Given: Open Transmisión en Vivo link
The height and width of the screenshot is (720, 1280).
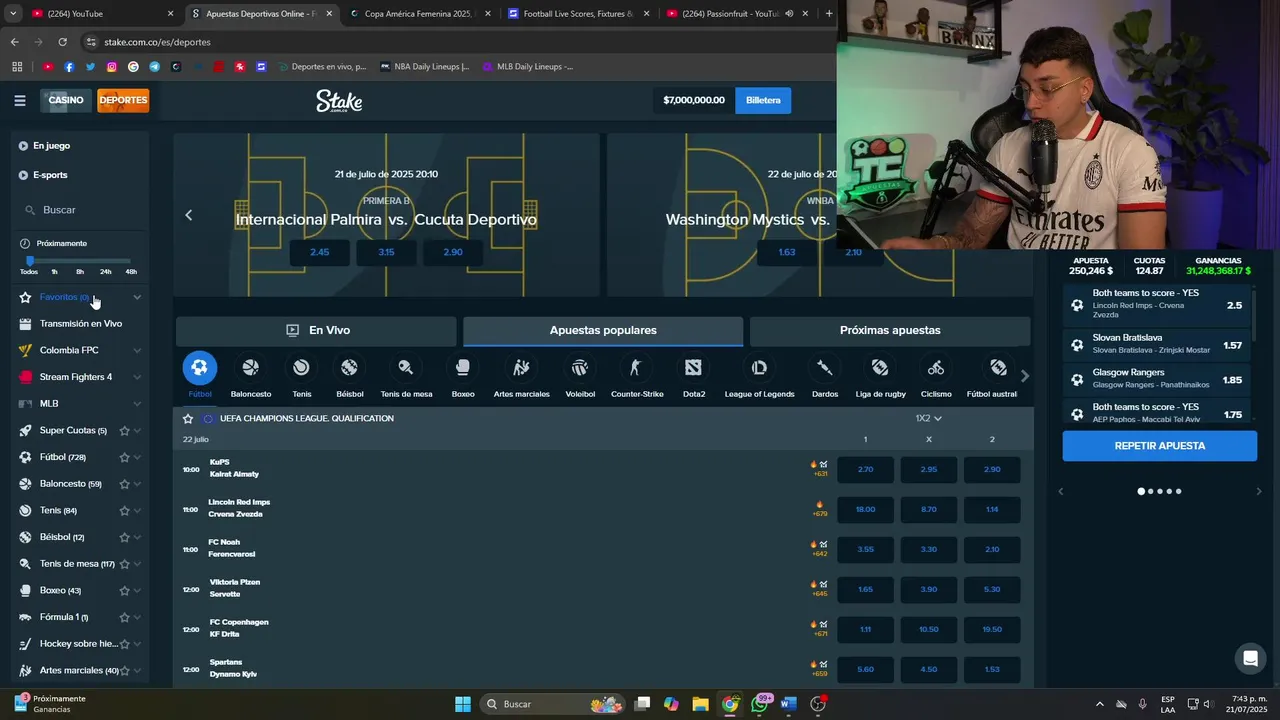Looking at the screenshot, I should pyautogui.click(x=80, y=324).
